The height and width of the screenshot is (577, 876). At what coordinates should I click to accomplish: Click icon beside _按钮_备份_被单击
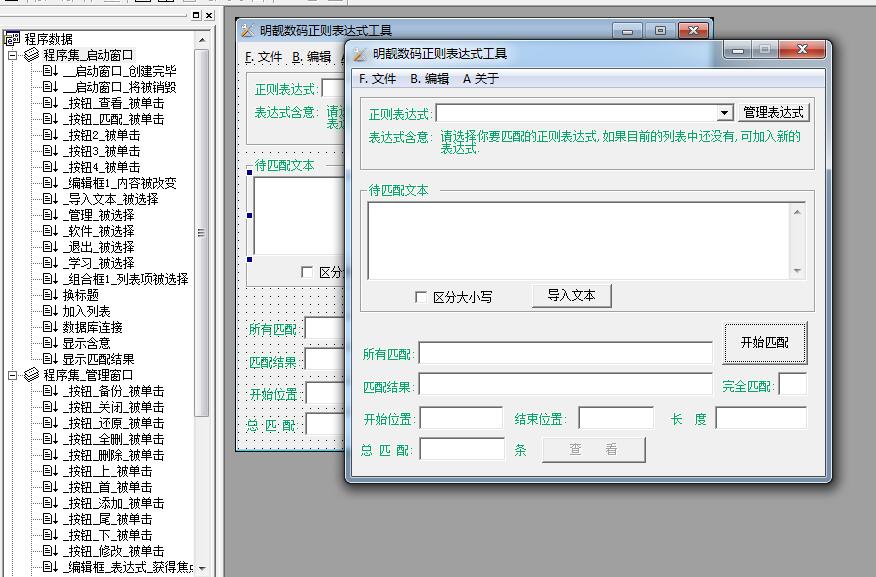coord(50,391)
